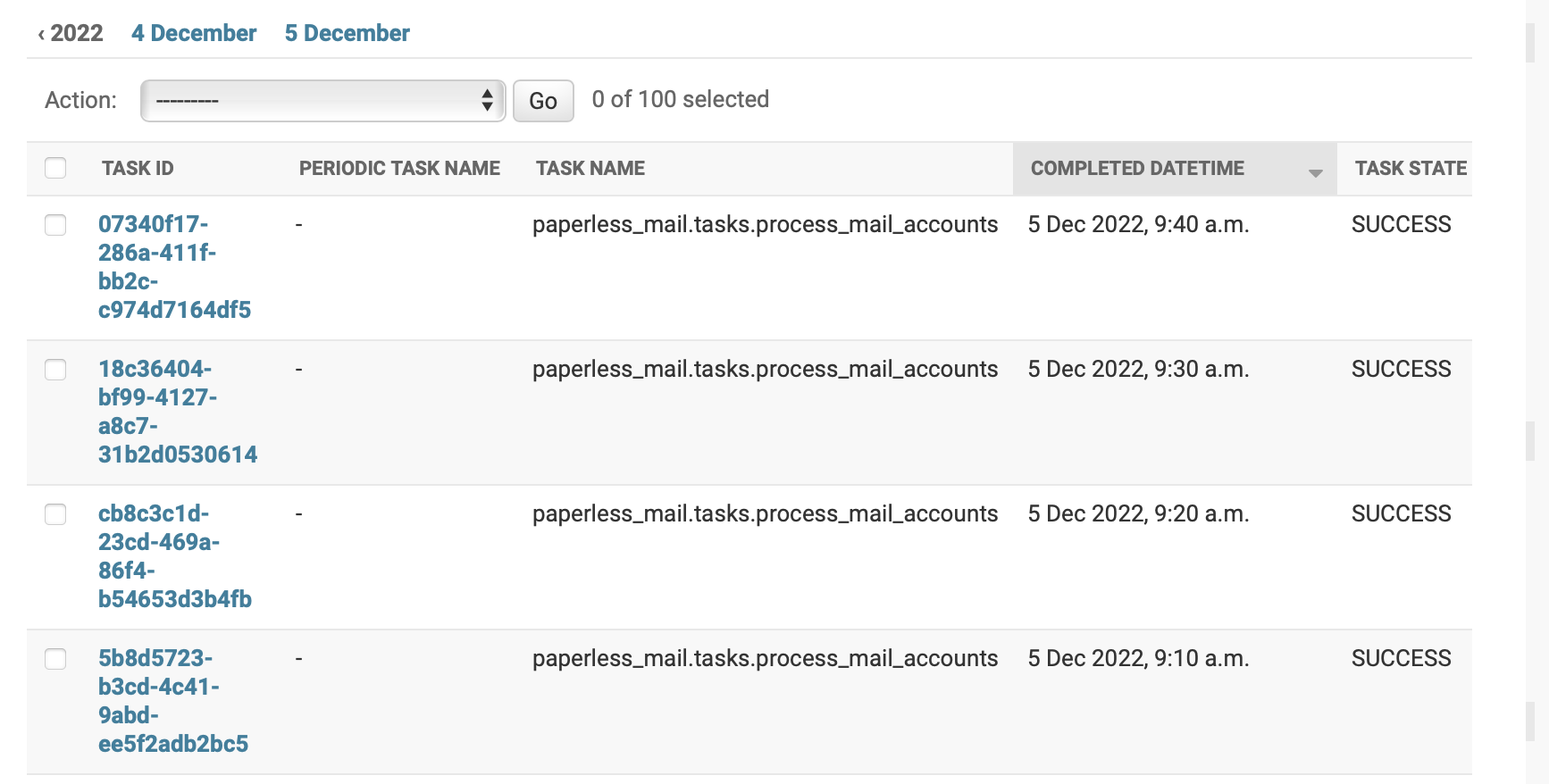Open the Action dropdown menu
The image size is (1549, 784).
tap(322, 100)
